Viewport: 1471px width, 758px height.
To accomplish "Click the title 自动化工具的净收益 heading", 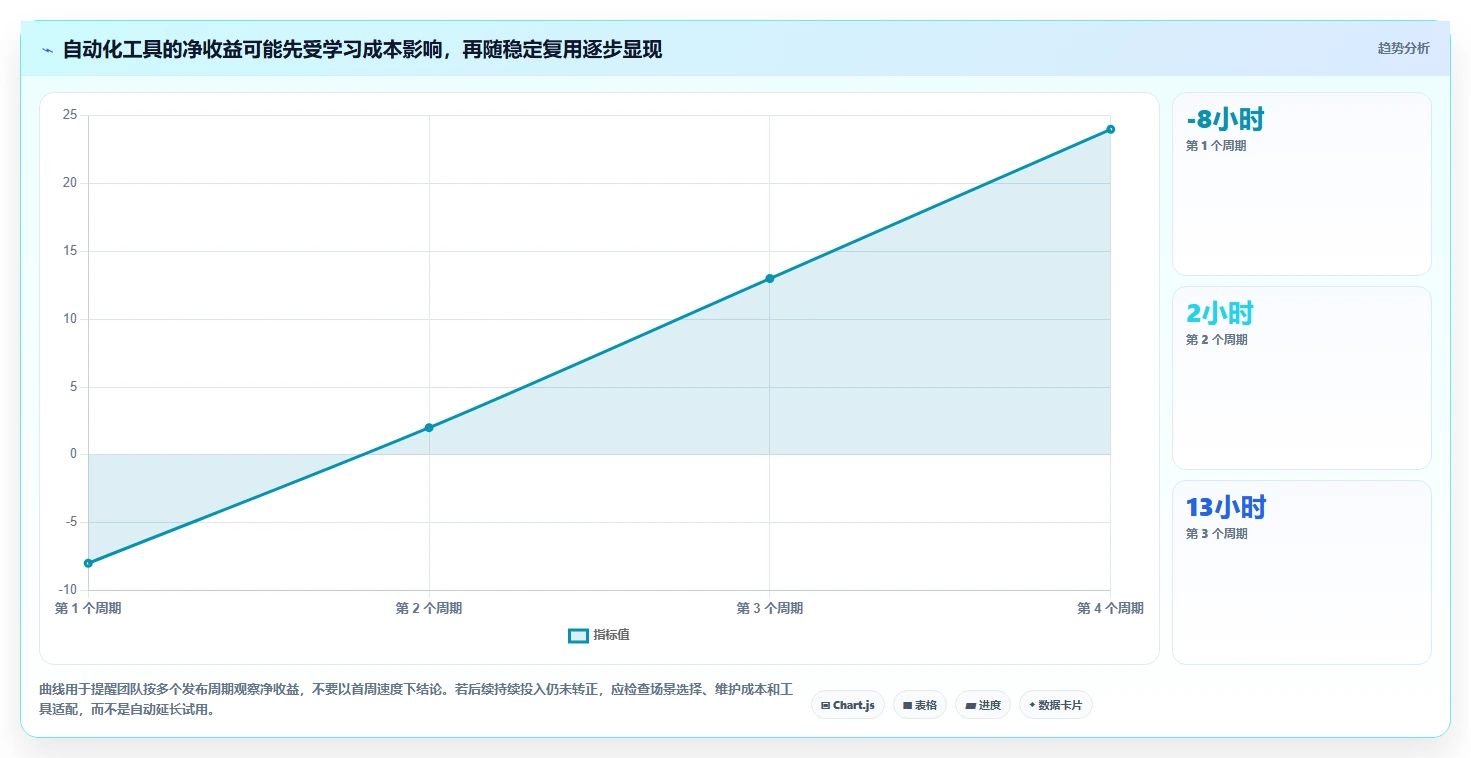I will (362, 50).
